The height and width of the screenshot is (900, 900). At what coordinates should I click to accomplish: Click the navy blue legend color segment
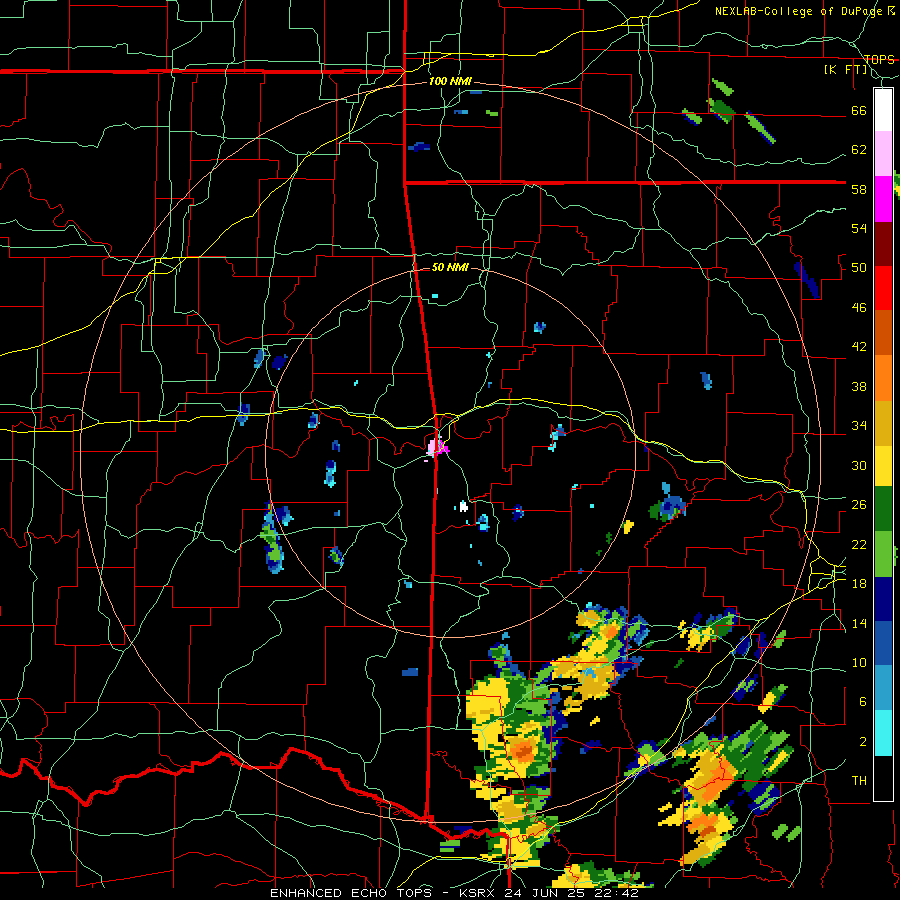[x=883, y=599]
